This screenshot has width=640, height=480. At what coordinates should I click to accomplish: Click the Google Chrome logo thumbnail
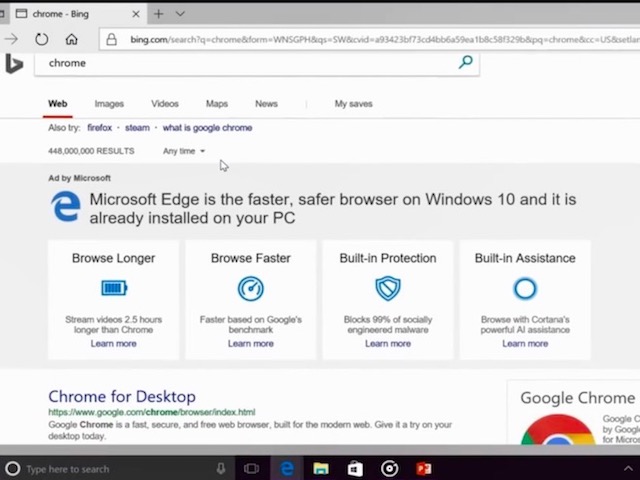coord(558,429)
